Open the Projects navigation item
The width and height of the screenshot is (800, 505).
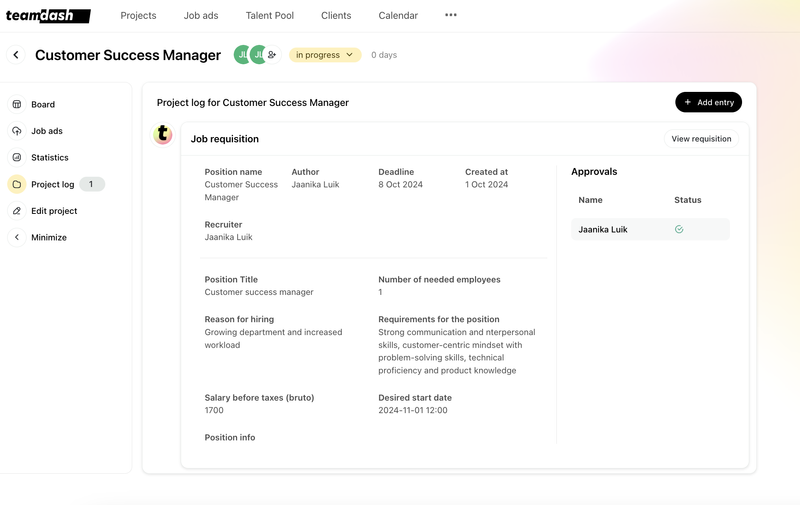click(138, 15)
